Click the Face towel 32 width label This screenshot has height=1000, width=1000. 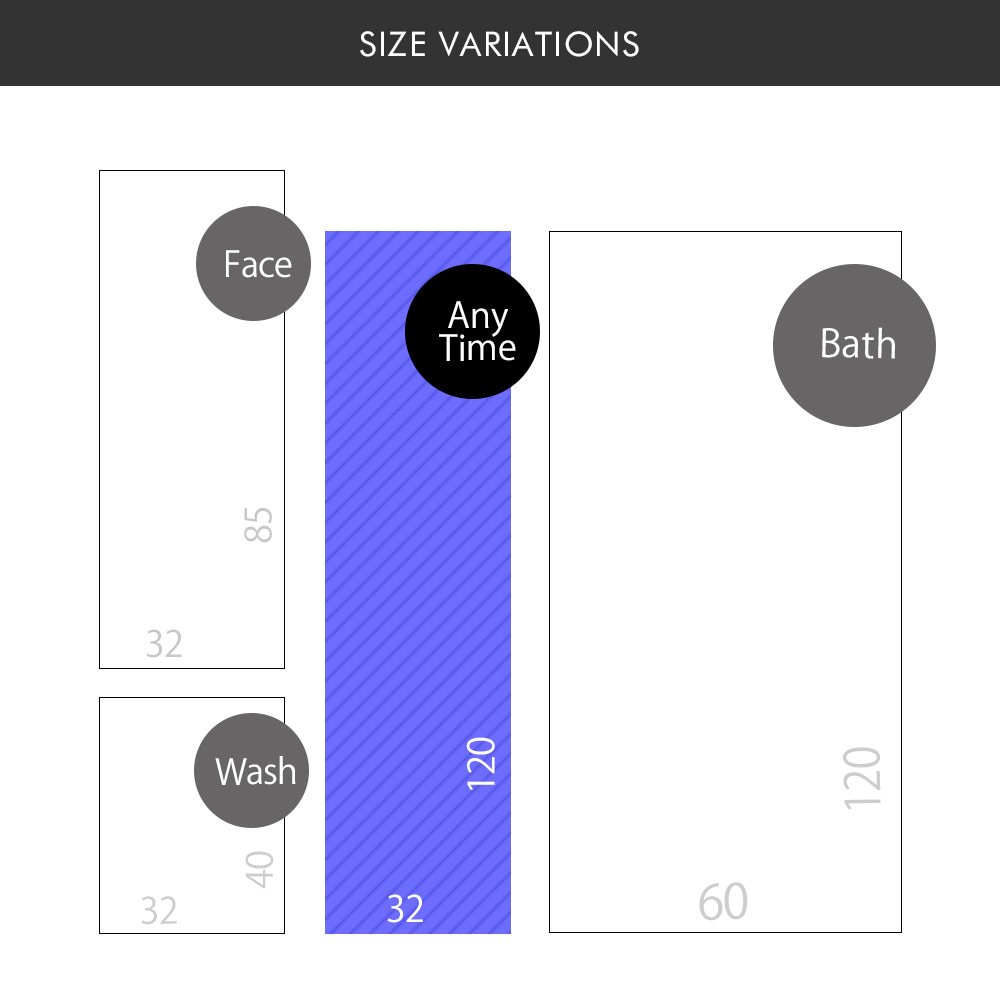pos(164,644)
